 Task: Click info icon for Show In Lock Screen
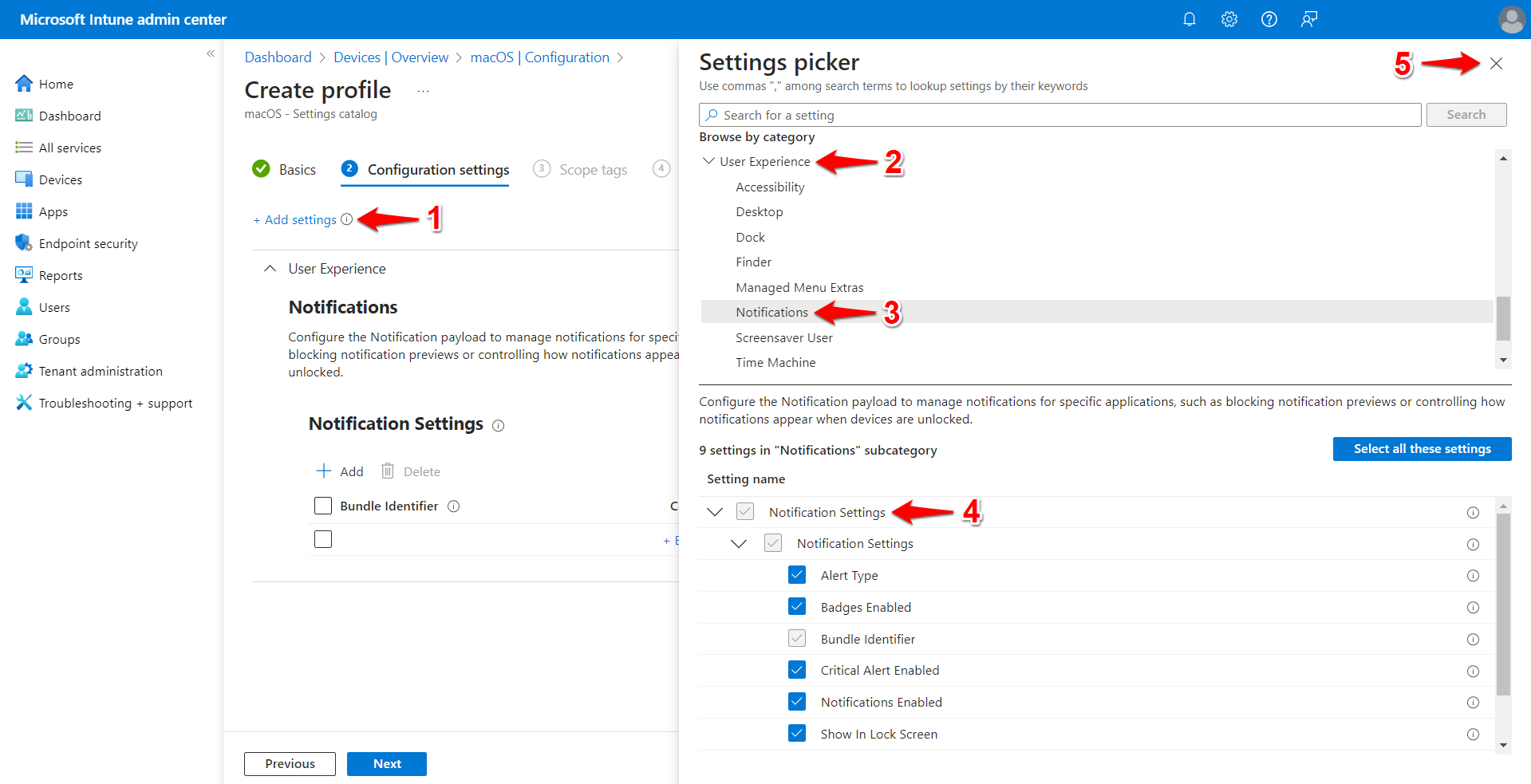pos(1473,735)
